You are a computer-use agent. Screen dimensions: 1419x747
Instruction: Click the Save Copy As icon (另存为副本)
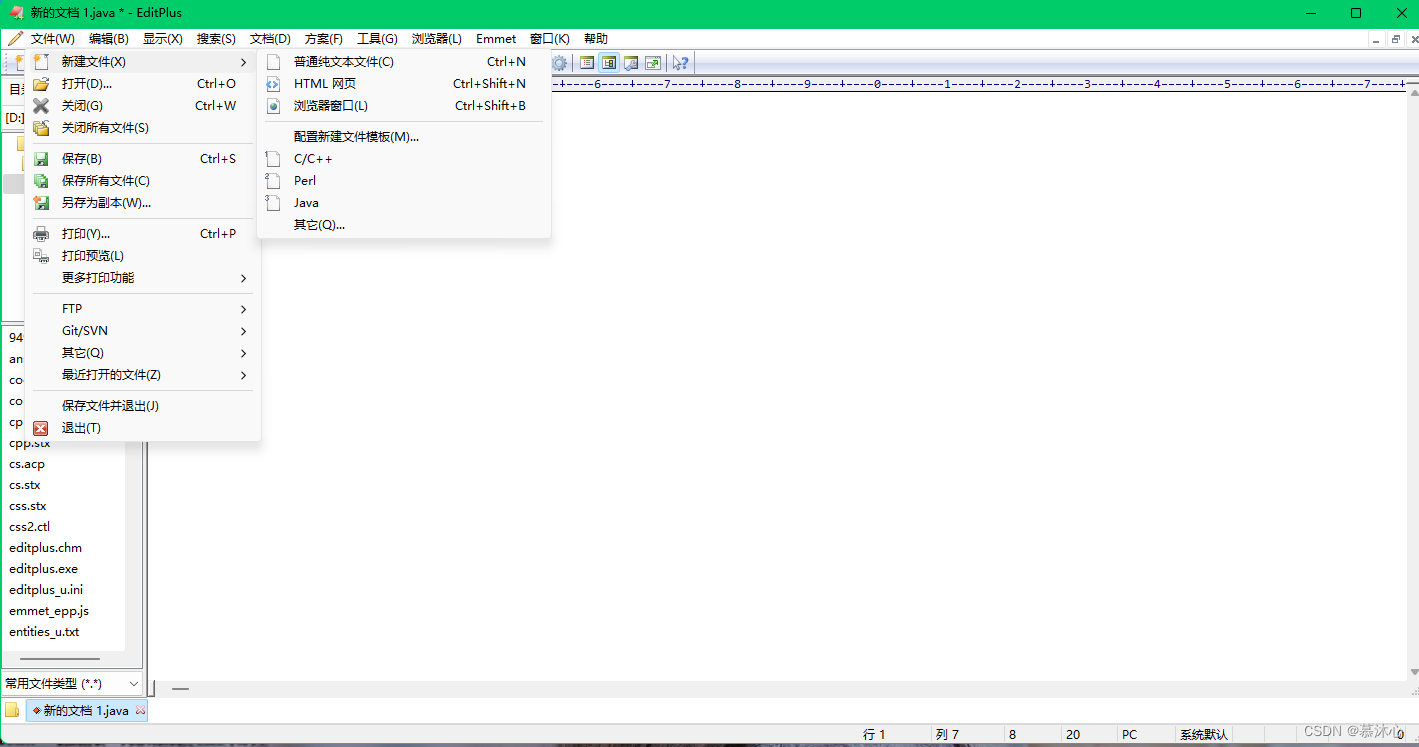coord(41,203)
